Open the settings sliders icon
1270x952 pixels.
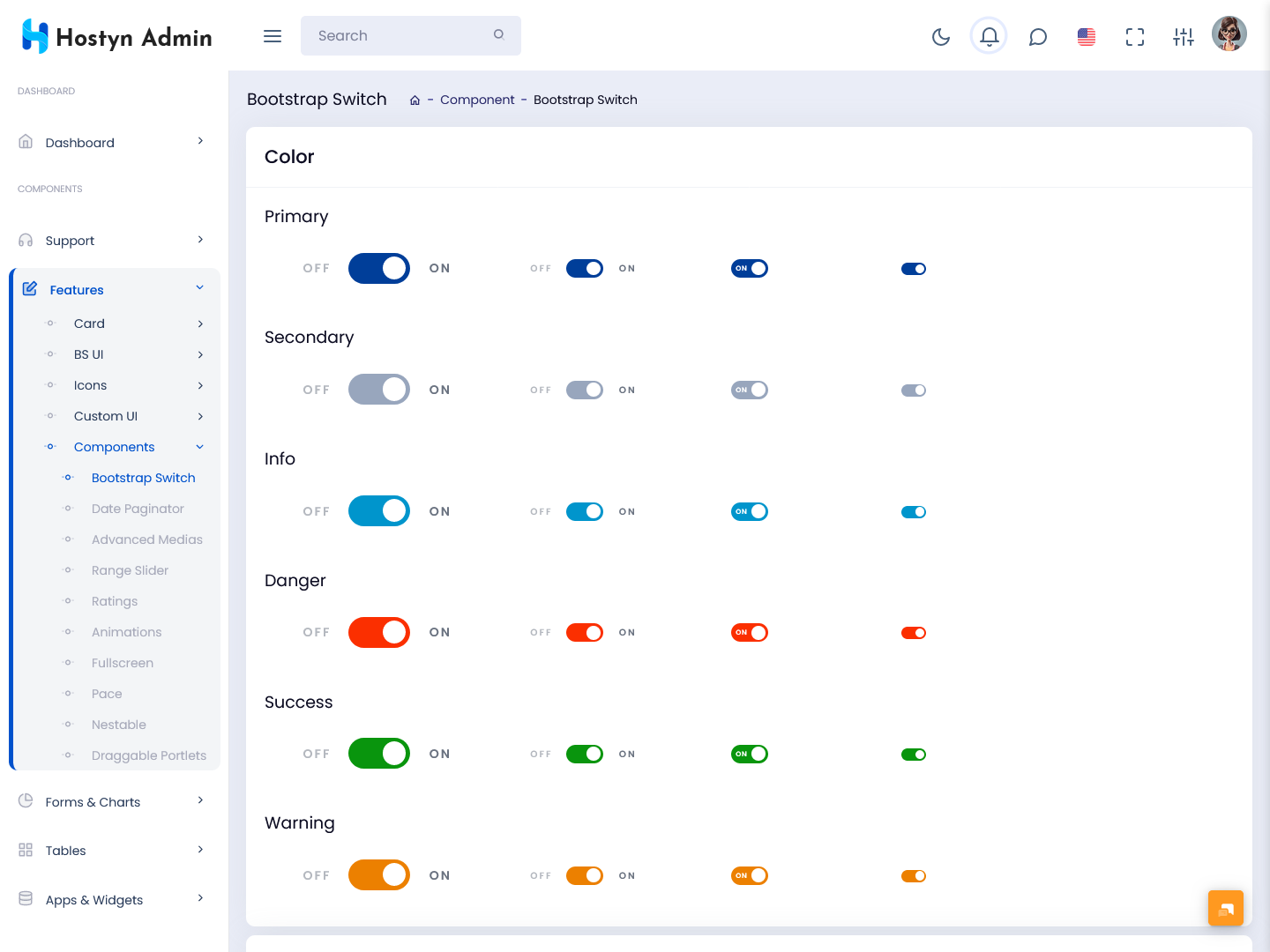[x=1184, y=36]
